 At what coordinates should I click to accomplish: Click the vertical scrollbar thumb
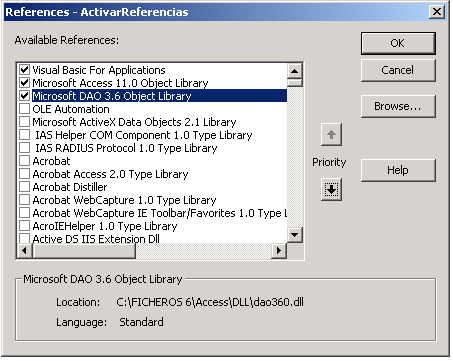[295, 83]
